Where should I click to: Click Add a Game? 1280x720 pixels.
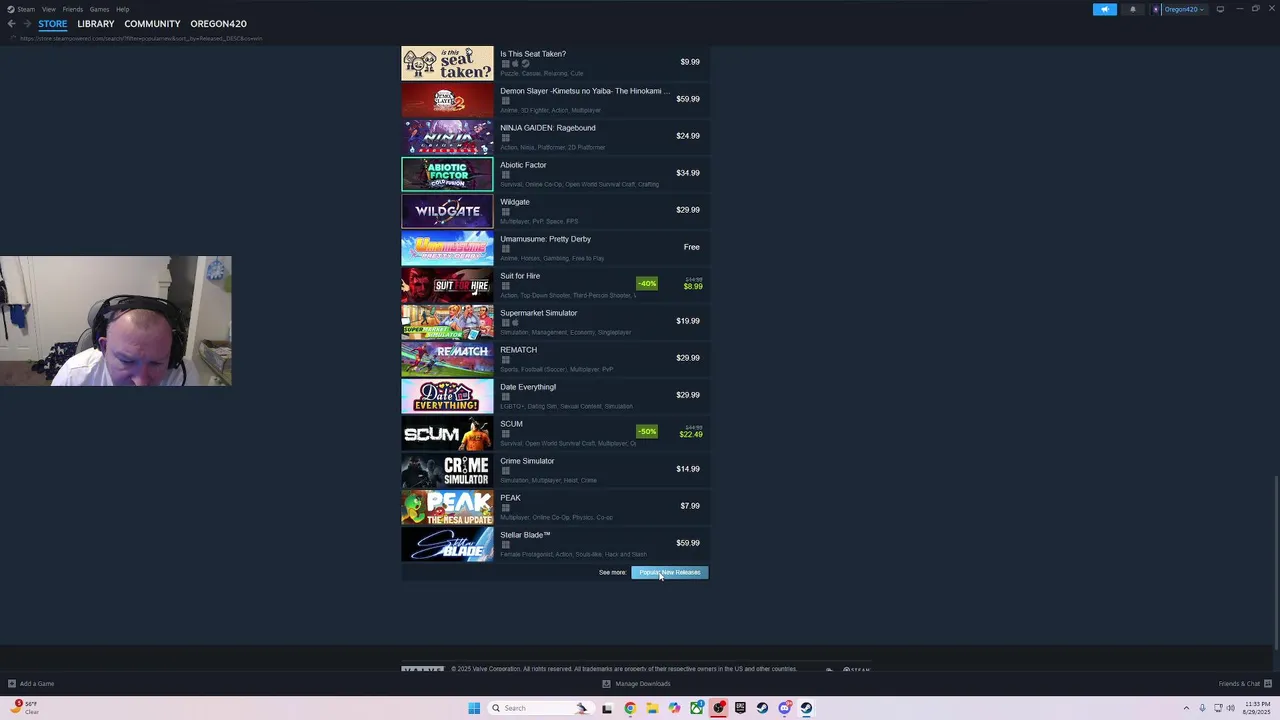(31, 684)
